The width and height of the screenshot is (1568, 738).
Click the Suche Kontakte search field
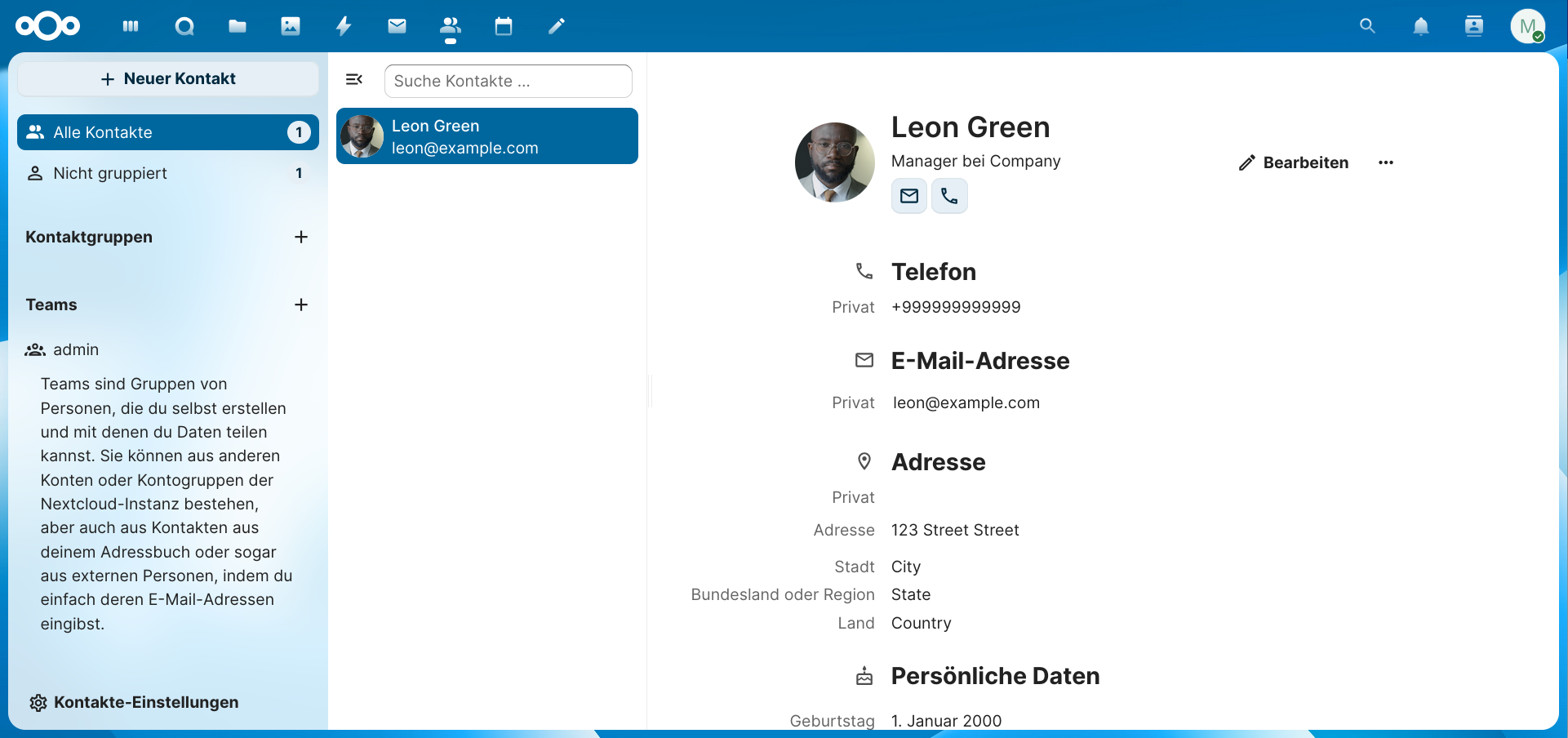(x=508, y=81)
